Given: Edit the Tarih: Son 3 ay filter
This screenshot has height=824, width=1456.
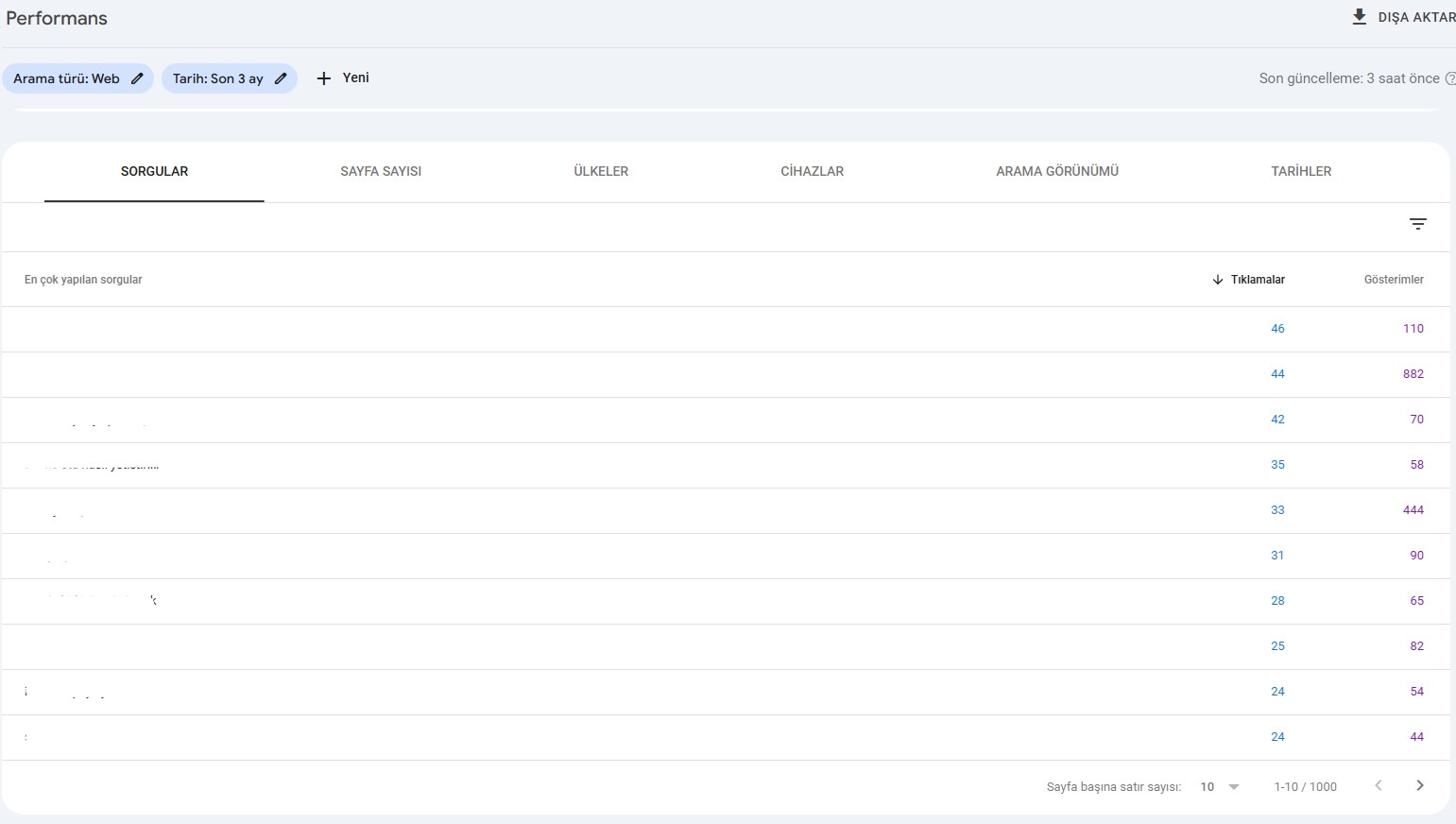Looking at the screenshot, I should point(230,78).
